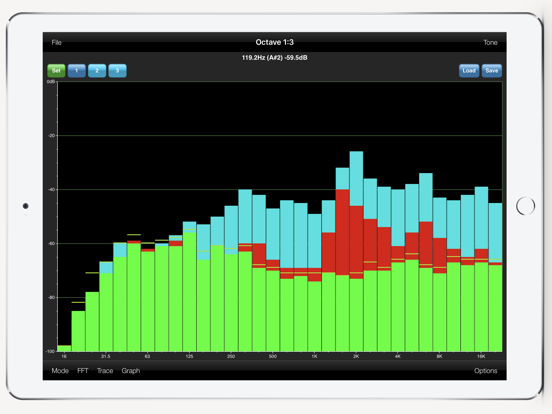Click the Load button
Image resolution: width=552 pixels, height=414 pixels.
click(469, 71)
